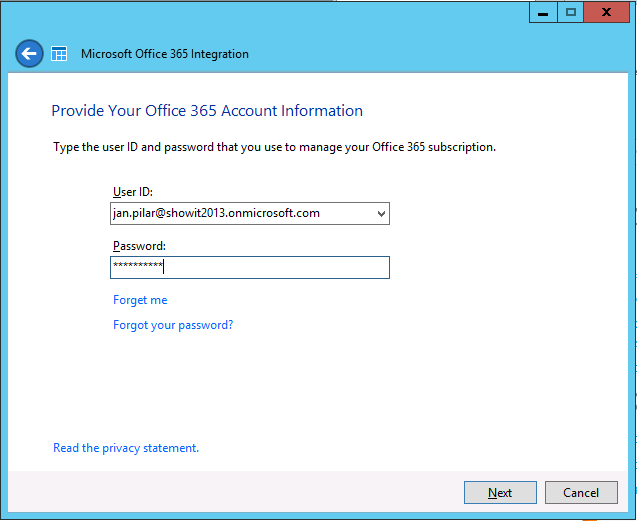Viewport: 637px width, 521px height.
Task: Place cursor in the Password field
Action: pos(250,267)
